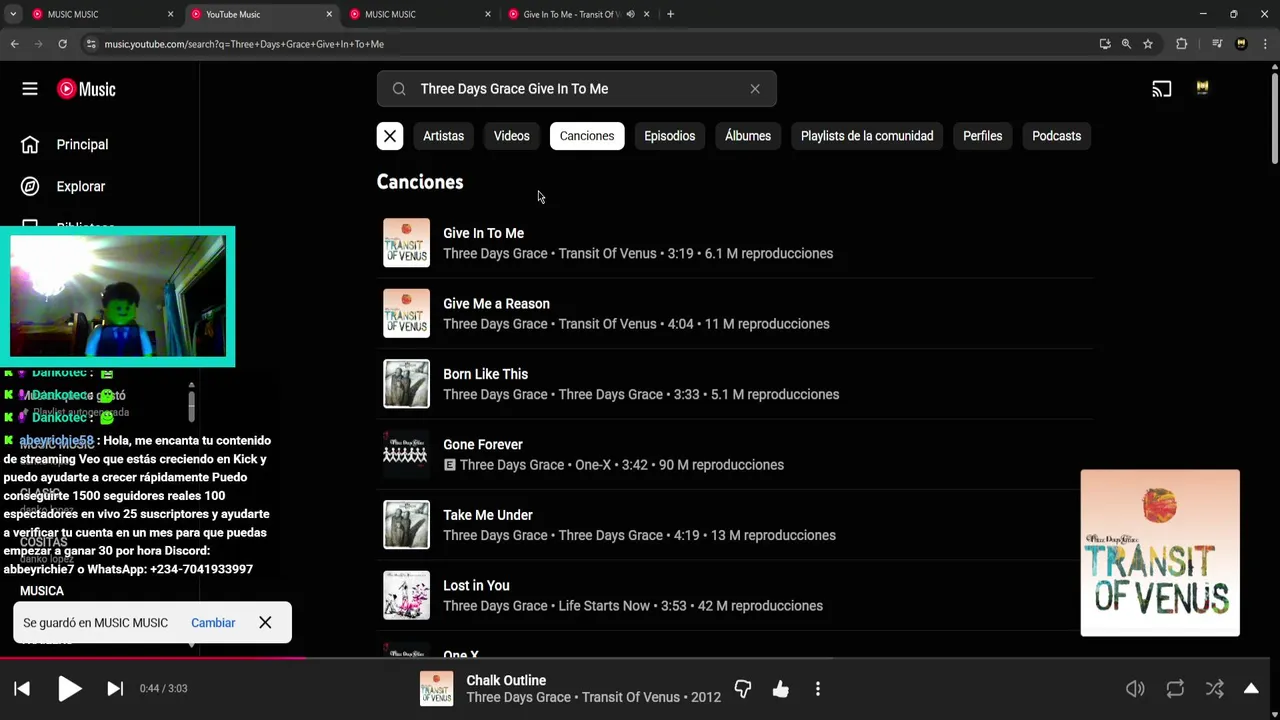Open the account avatar menu

coord(1202,88)
